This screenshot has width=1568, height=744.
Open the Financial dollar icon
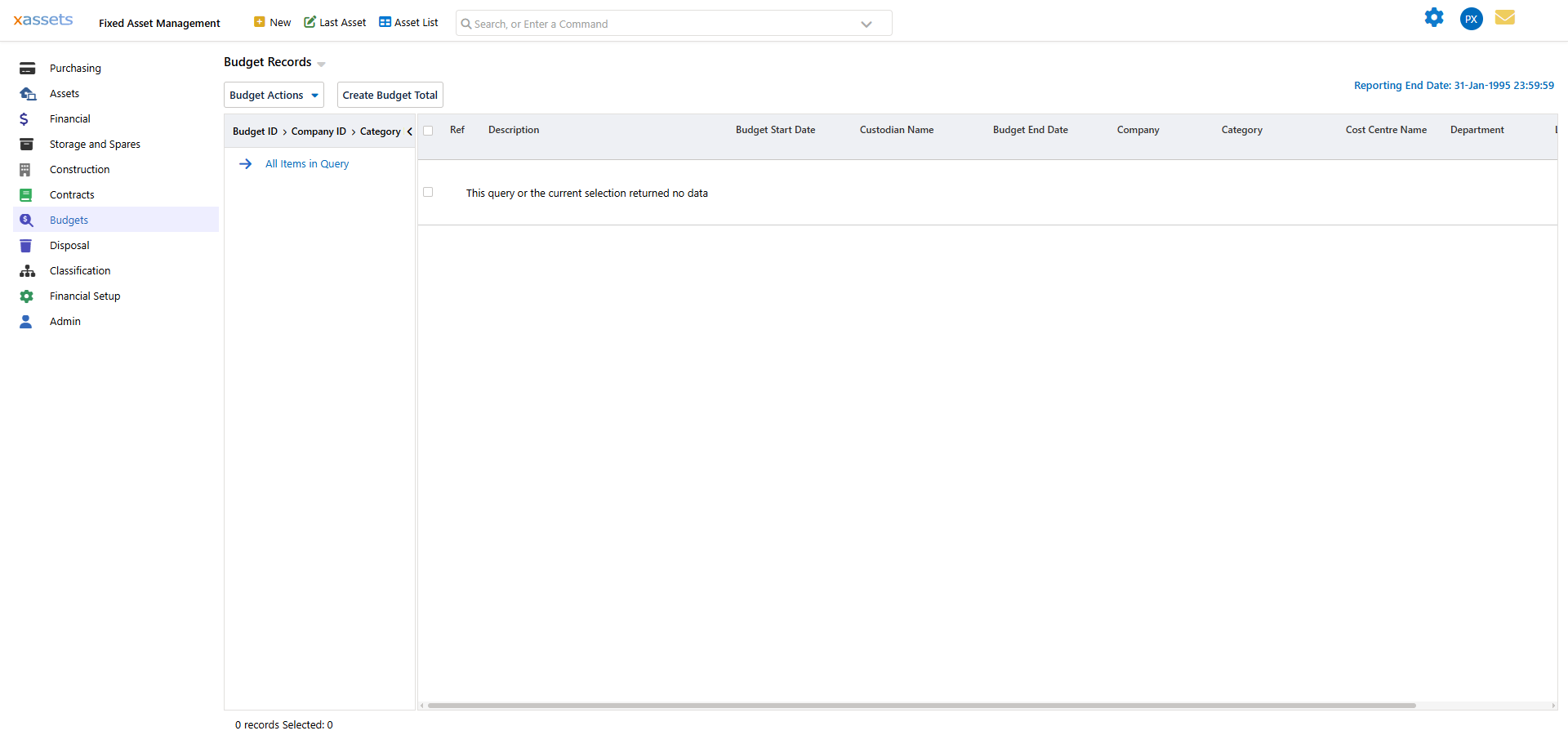(27, 118)
